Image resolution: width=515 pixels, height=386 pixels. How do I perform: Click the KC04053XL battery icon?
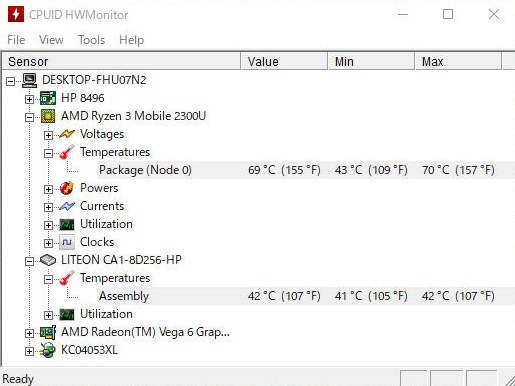[48, 350]
